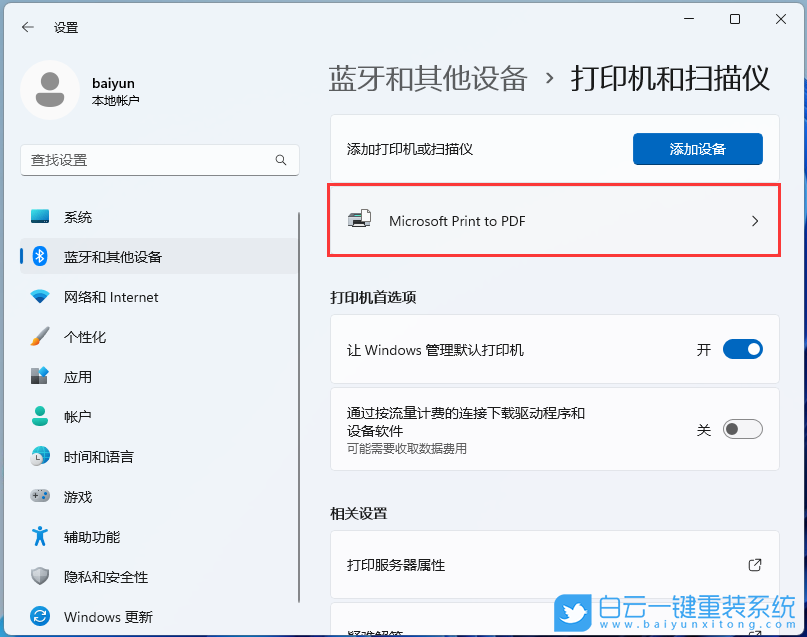The height and width of the screenshot is (637, 807).
Task: Turn off 让 Windows 管理默认打印机
Action: 742,349
